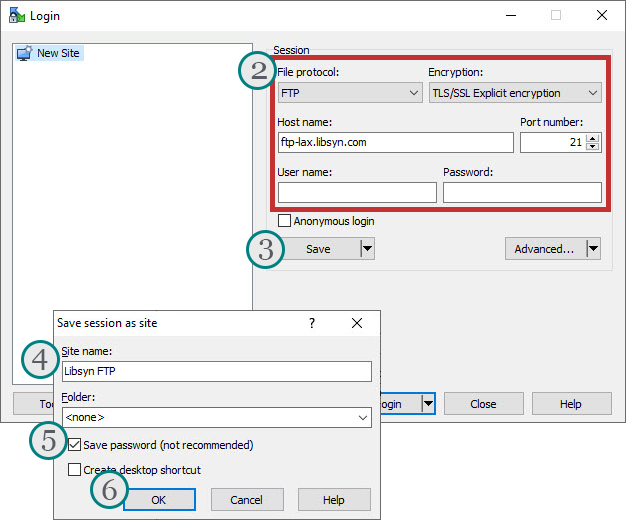The width and height of the screenshot is (626, 520).
Task: Click the Close button in Login window
Action: tap(483, 404)
